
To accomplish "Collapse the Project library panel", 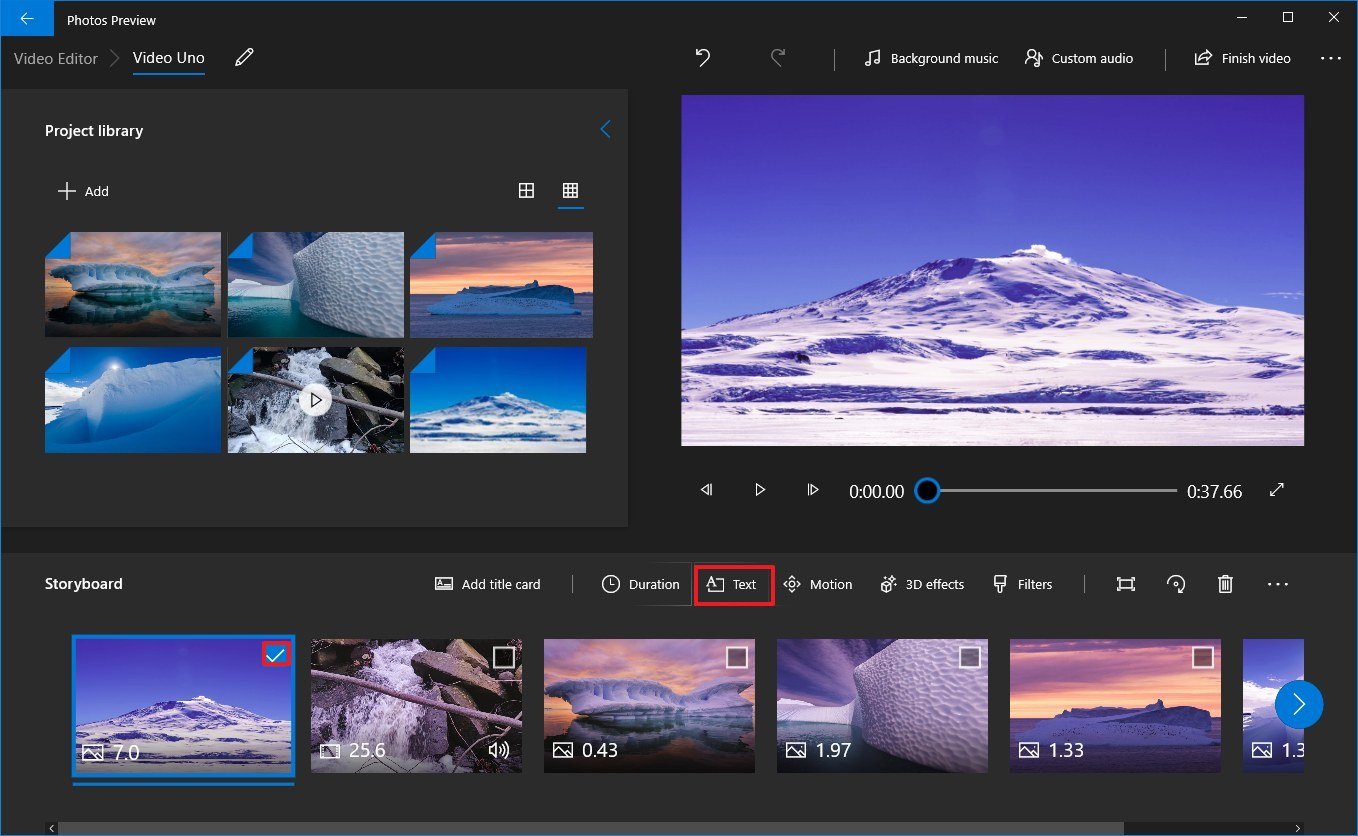I will (605, 129).
